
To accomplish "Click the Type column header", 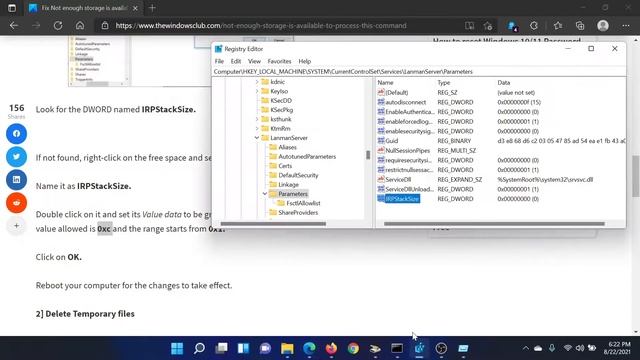I will (444, 82).
